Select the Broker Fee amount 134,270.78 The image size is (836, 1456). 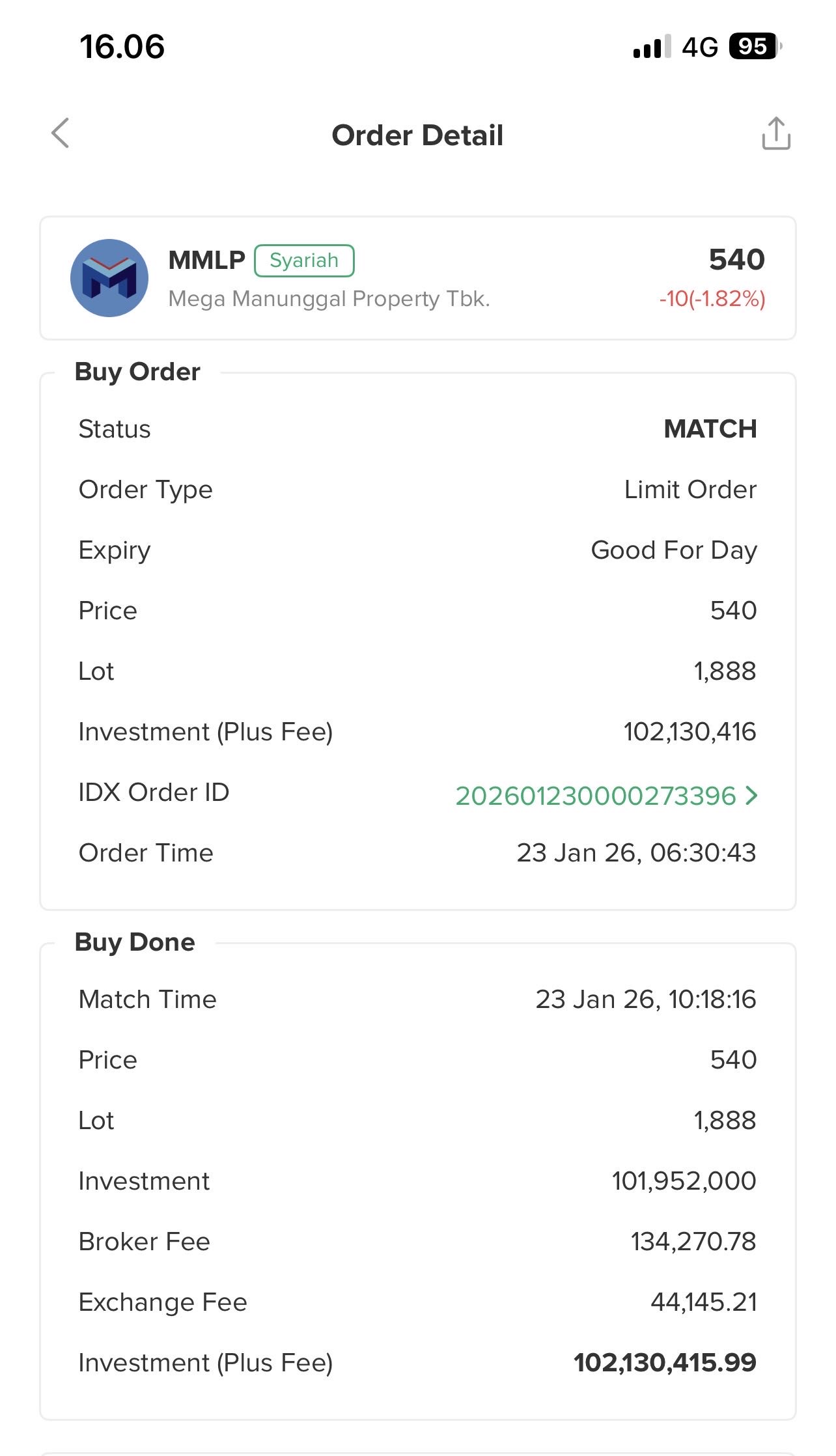(x=693, y=1241)
